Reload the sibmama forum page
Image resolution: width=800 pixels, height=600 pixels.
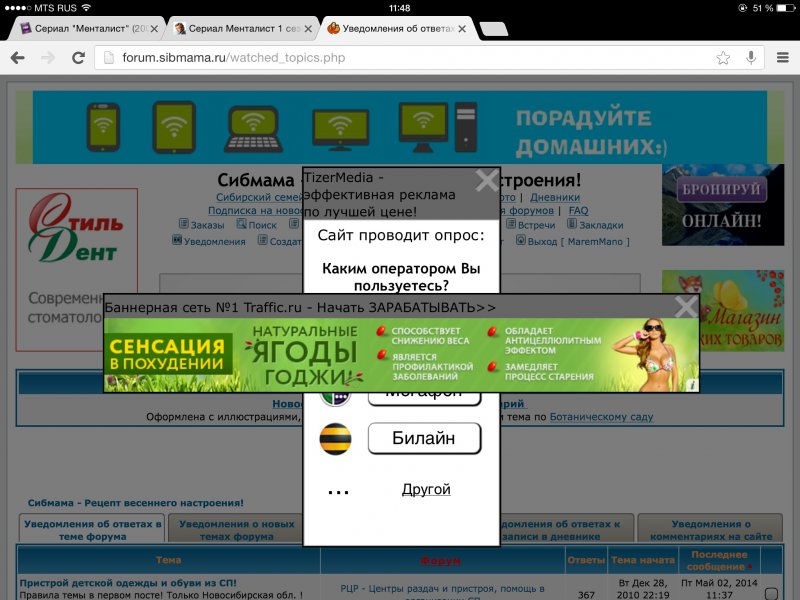78,58
